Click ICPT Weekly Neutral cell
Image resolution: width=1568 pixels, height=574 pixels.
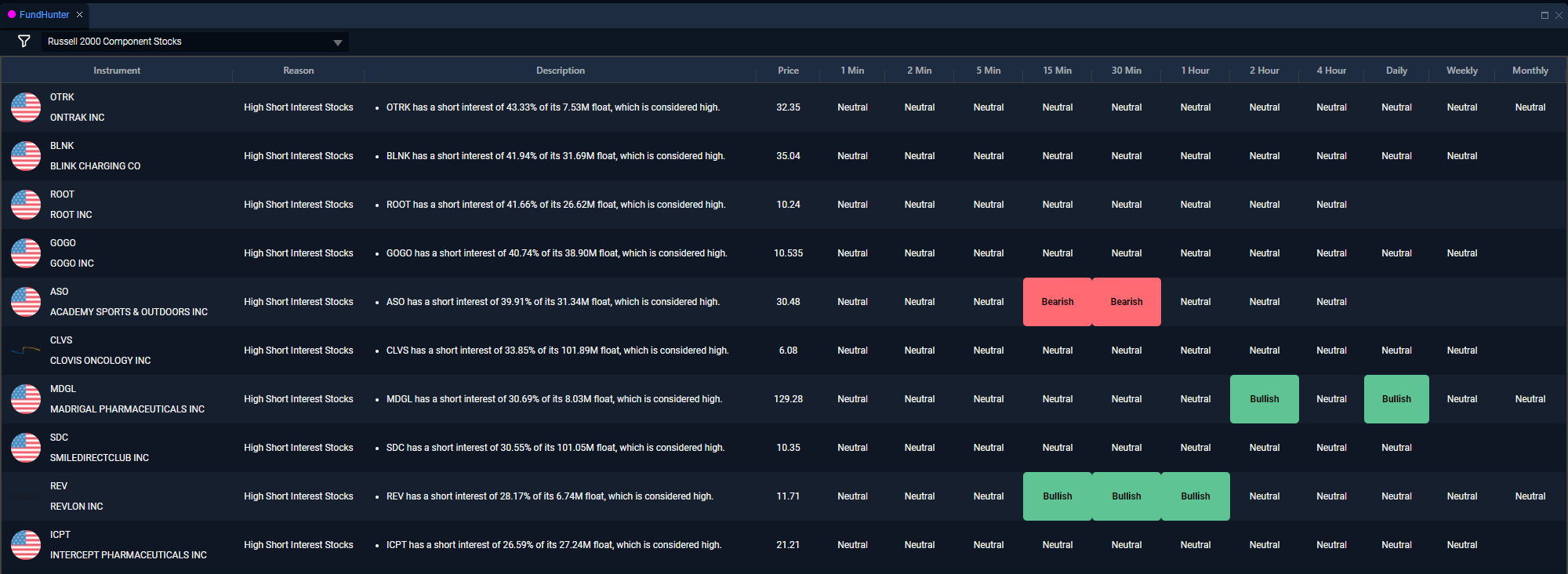click(x=1462, y=545)
